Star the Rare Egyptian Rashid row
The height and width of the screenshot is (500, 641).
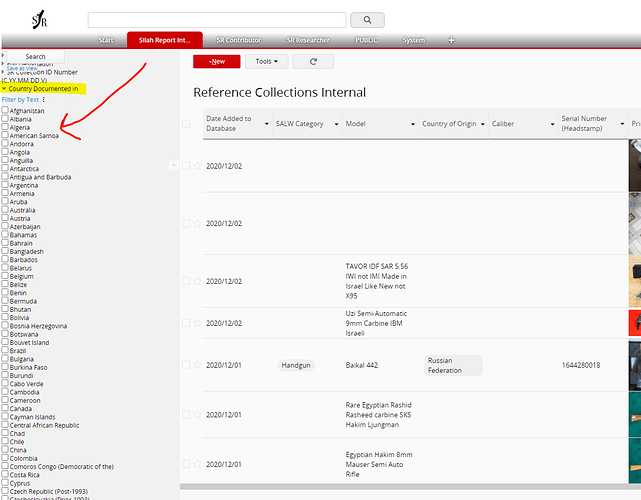point(197,415)
